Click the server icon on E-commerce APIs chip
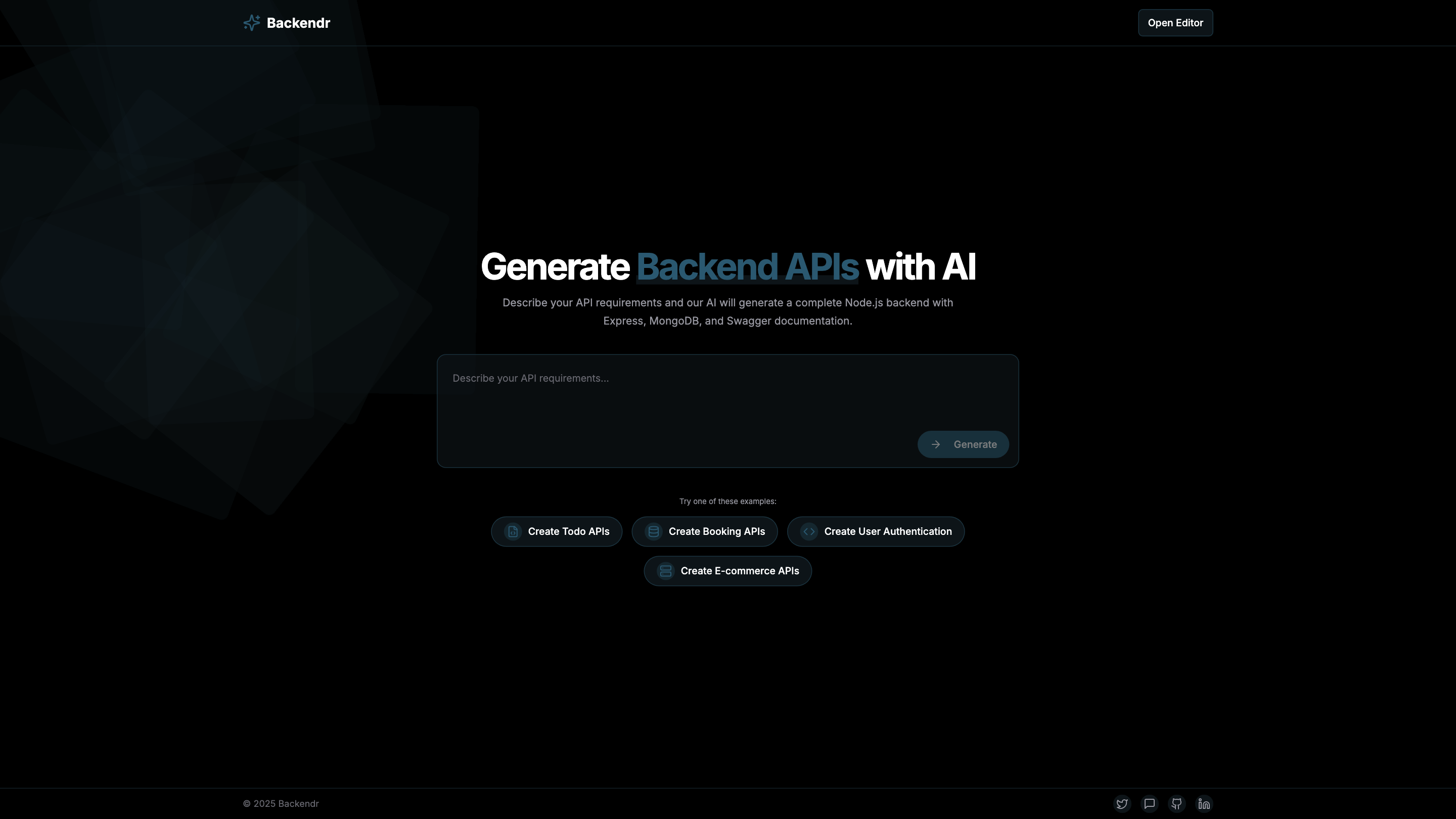This screenshot has height=819, width=1456. coord(665,571)
